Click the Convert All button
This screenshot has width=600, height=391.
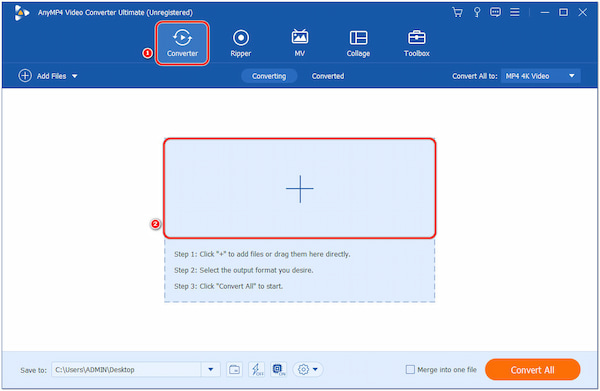[x=532, y=370]
